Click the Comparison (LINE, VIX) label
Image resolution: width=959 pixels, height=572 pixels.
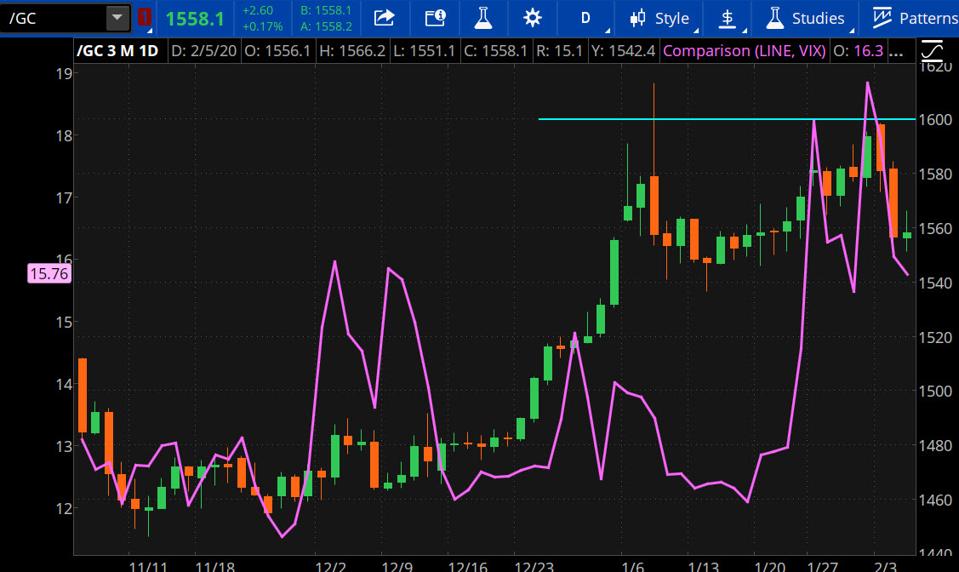click(744, 50)
